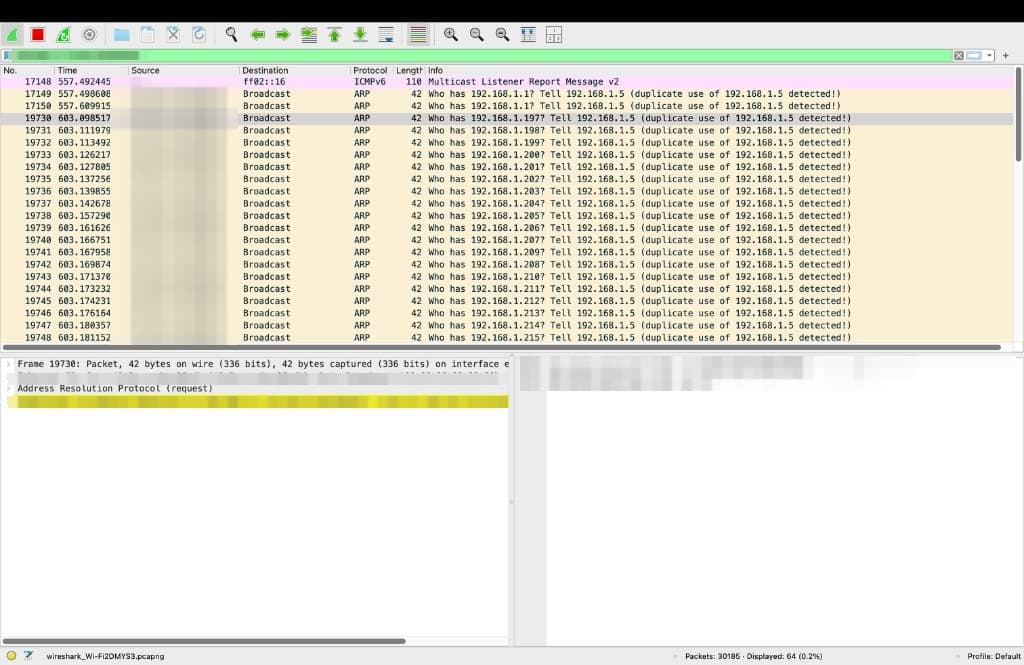This screenshot has height=665, width=1024.
Task: Click the packet list horizontal scrollbar
Action: (x=502, y=348)
